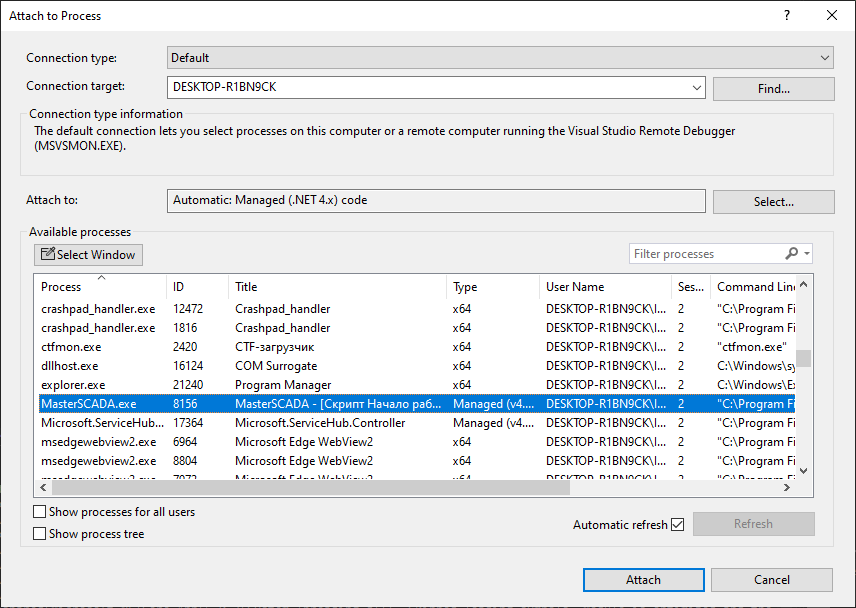Click the COM Surrogate title cell
856x608 pixels.
pyautogui.click(x=276, y=366)
